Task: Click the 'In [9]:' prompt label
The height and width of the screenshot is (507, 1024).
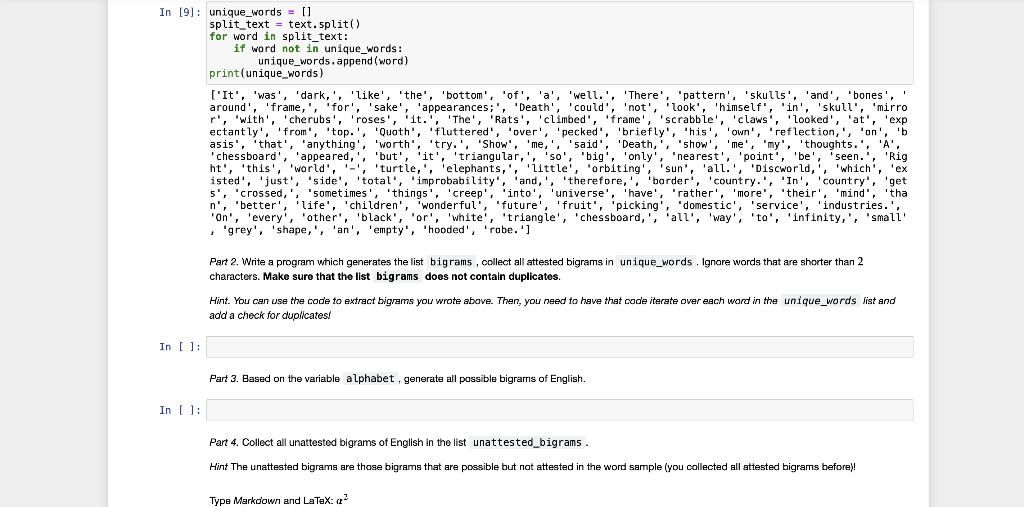Action: click(180, 12)
